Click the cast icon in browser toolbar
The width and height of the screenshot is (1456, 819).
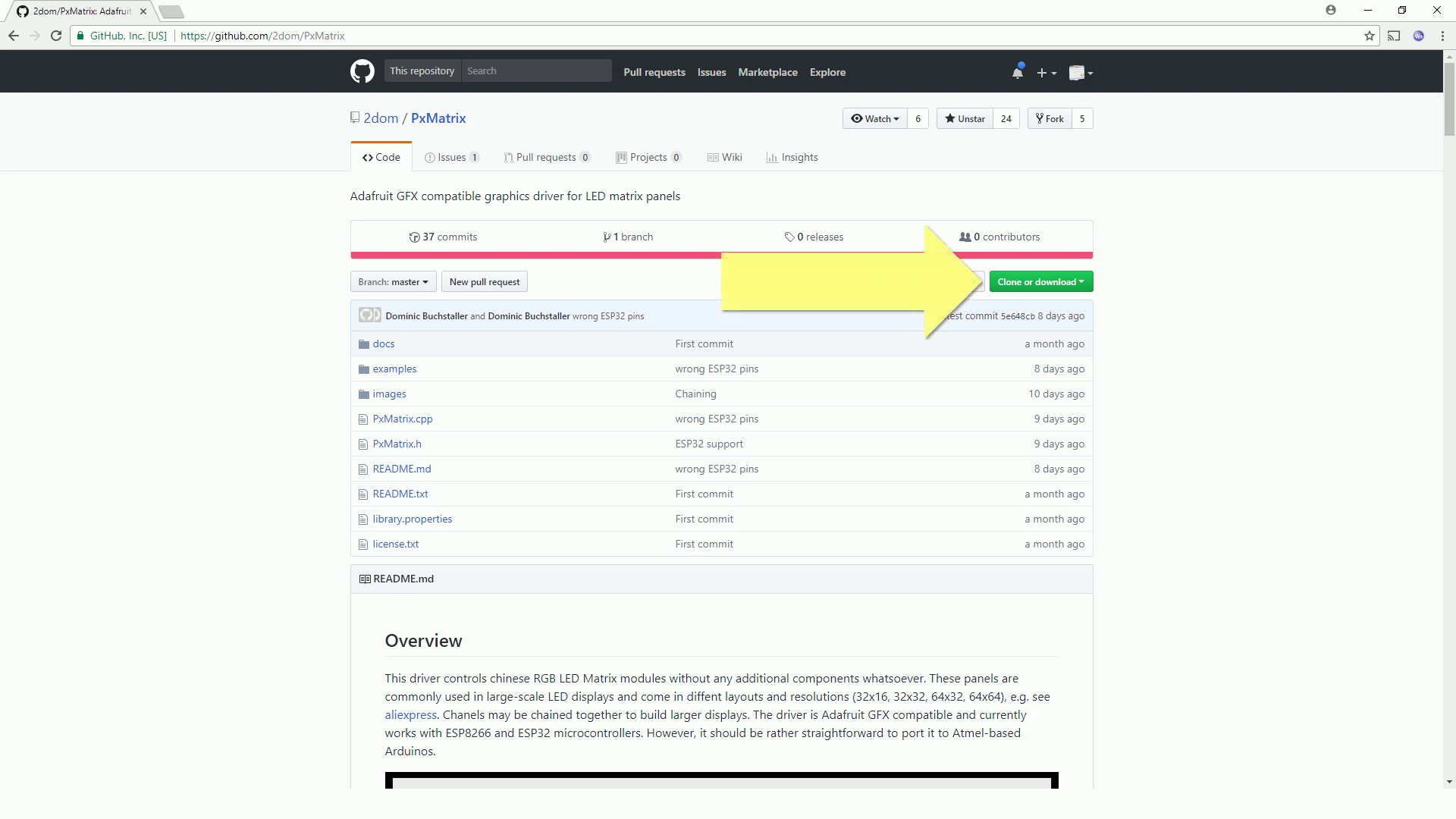pos(1394,36)
